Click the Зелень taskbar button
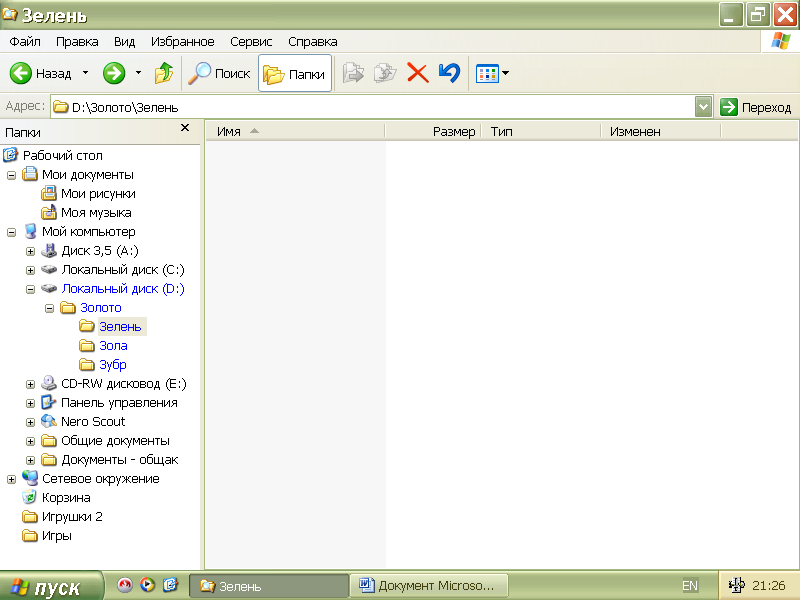The image size is (800, 600). [x=269, y=586]
